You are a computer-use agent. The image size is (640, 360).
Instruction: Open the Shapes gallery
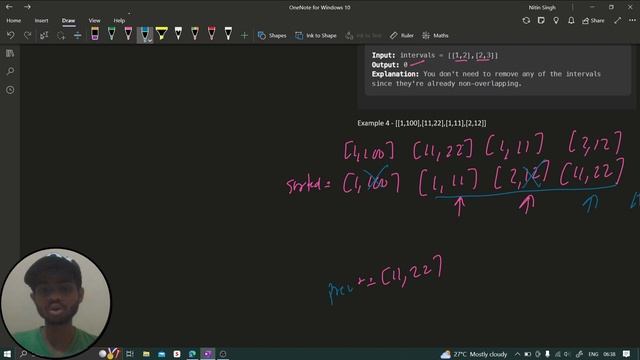point(272,36)
